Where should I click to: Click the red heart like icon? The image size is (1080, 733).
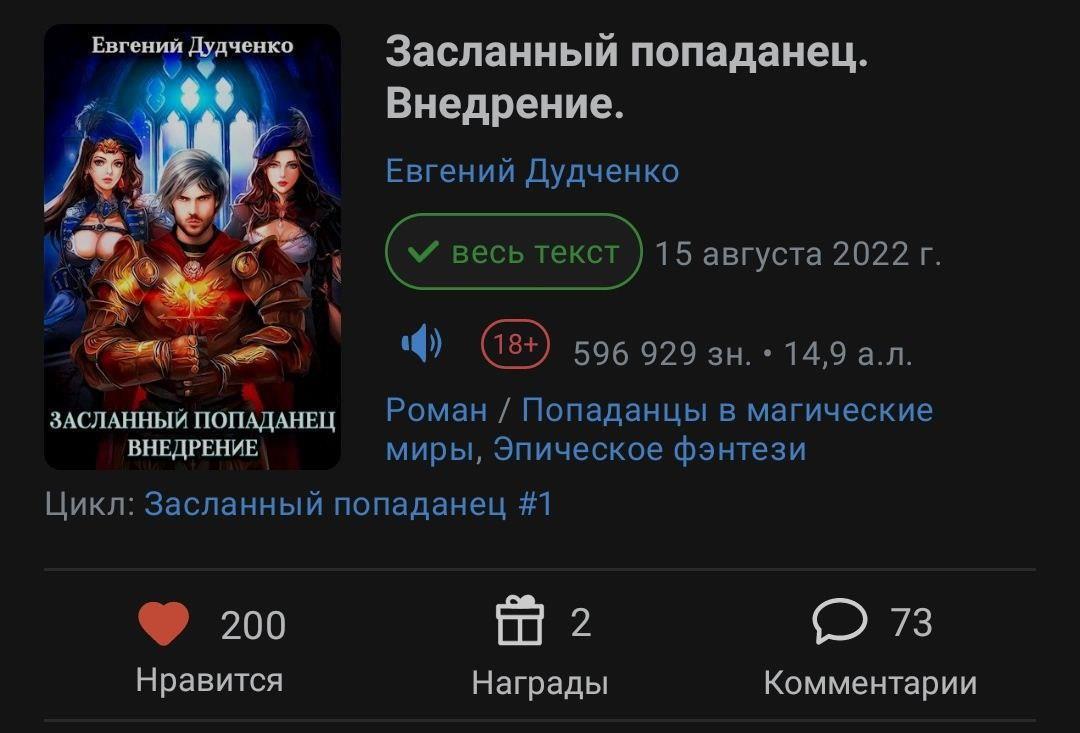pos(163,623)
